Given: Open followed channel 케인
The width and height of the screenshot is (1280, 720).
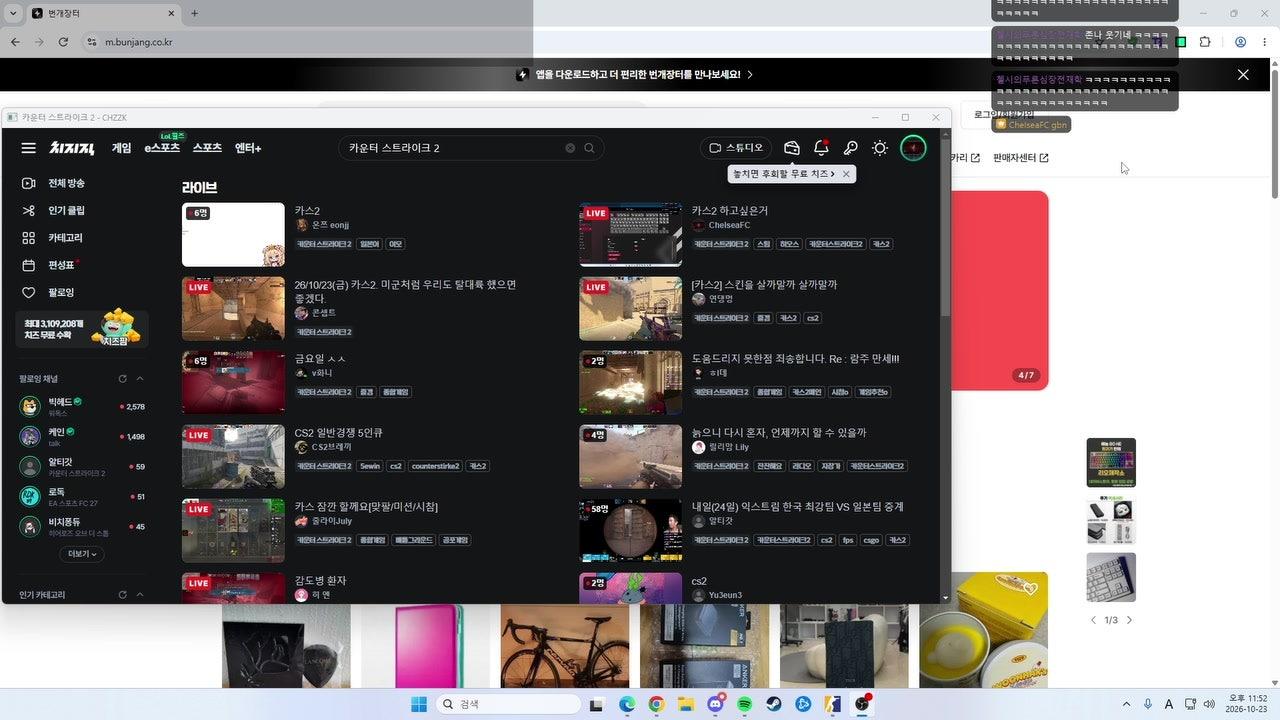Looking at the screenshot, I should tap(82, 436).
